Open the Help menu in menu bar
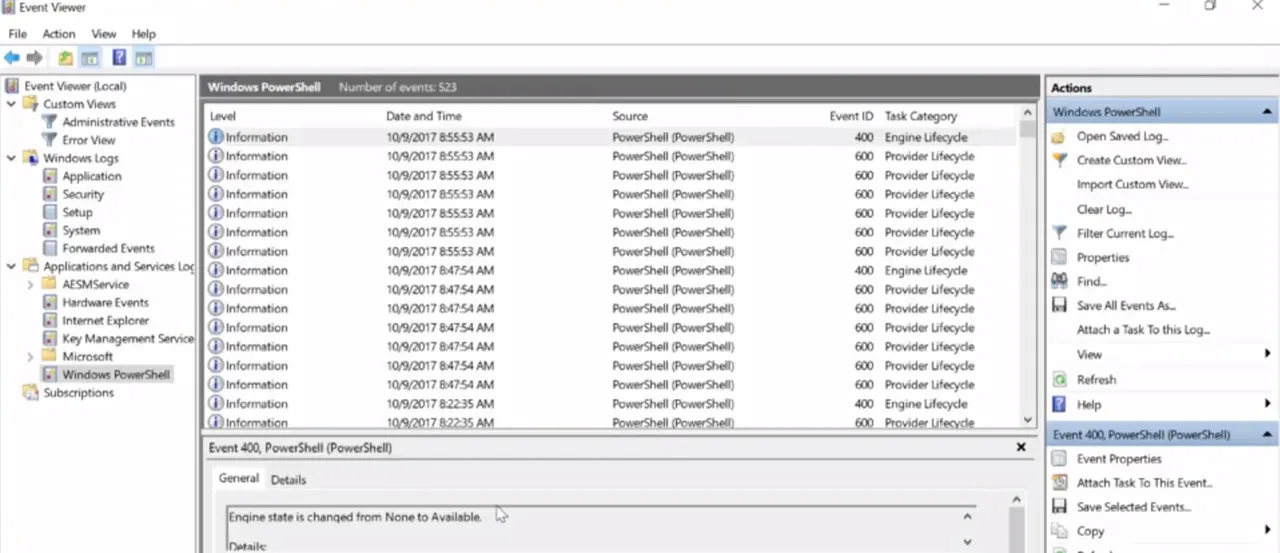This screenshot has height=553, width=1280. click(x=144, y=34)
